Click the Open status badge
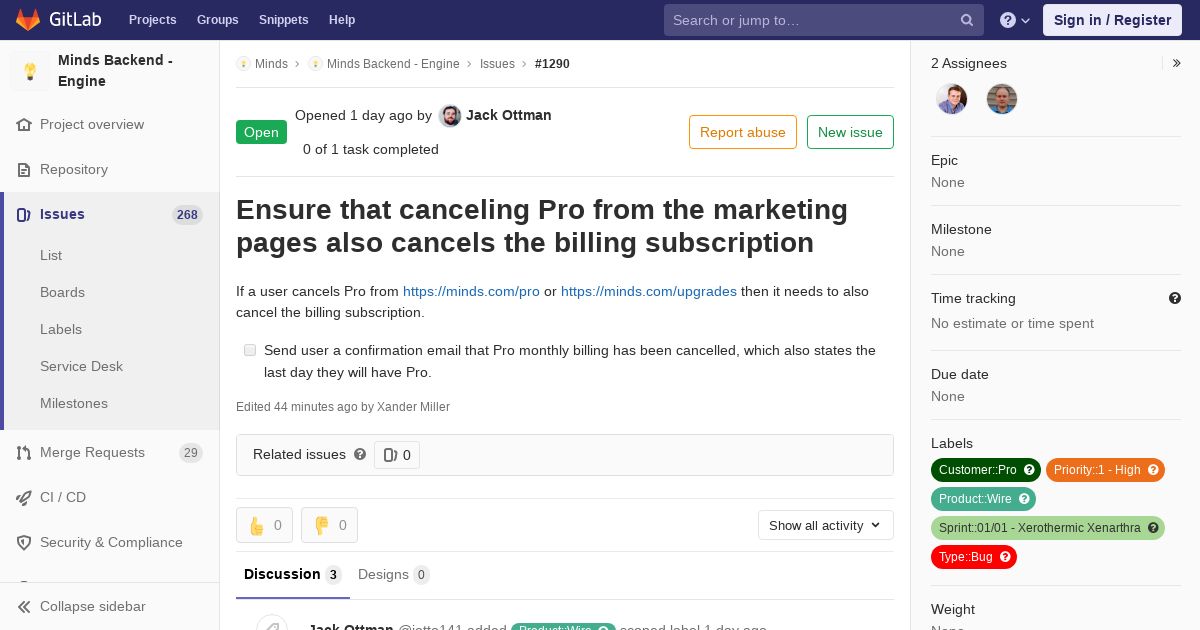 (261, 132)
